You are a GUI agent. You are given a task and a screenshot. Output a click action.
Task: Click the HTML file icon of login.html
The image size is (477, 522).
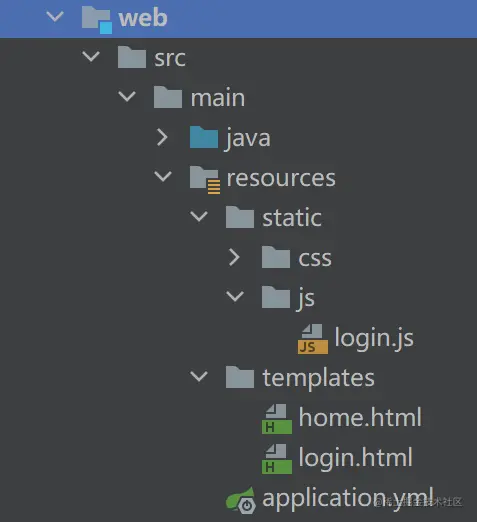[x=277, y=459]
